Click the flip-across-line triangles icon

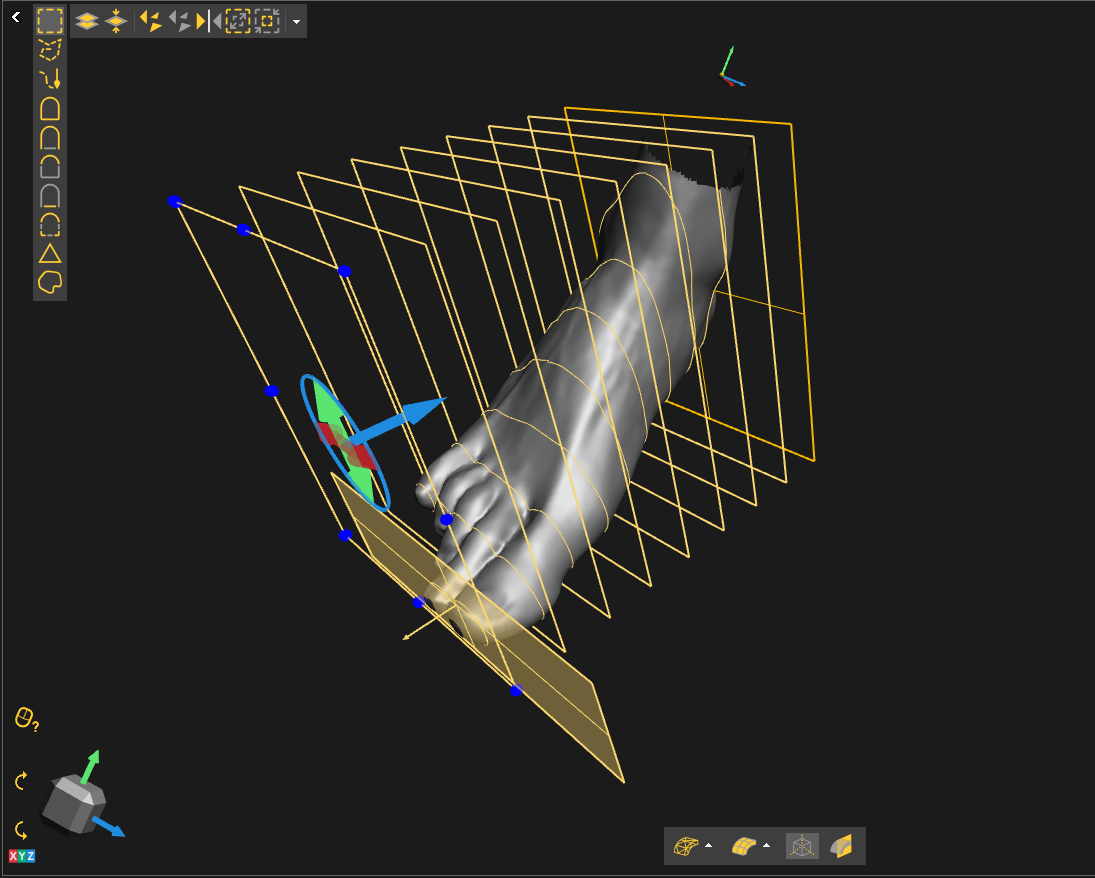pyautogui.click(x=209, y=21)
